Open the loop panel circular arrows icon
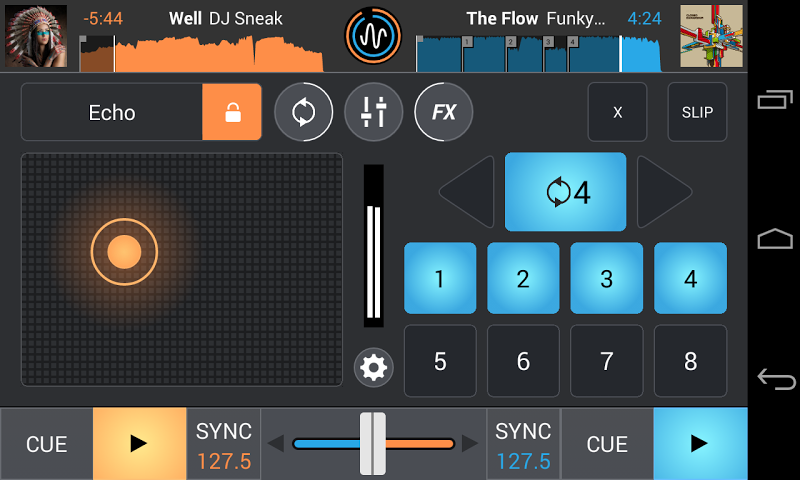 [304, 112]
